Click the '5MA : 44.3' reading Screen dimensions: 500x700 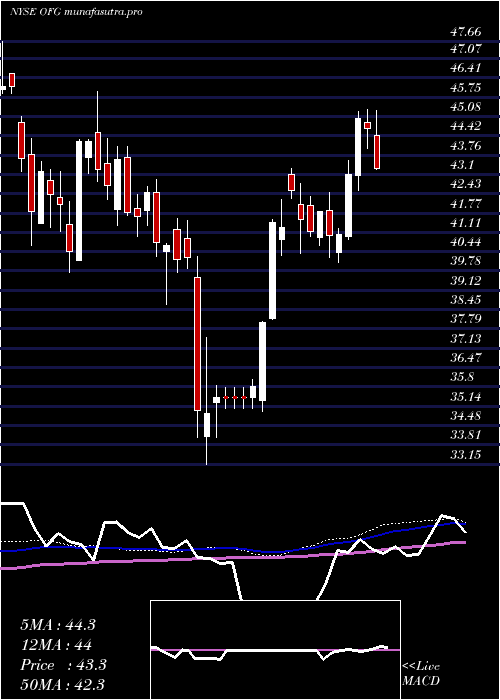pyautogui.click(x=58, y=625)
